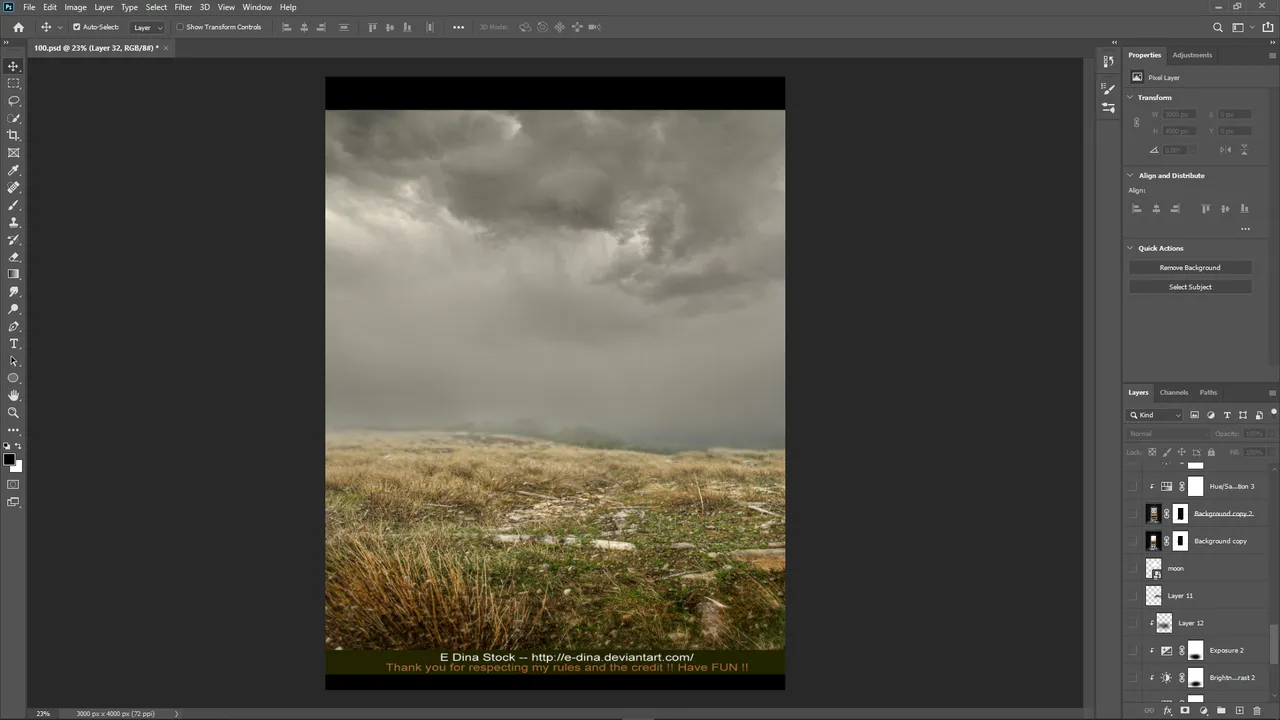Select the History Brush tool

pyautogui.click(x=13, y=239)
